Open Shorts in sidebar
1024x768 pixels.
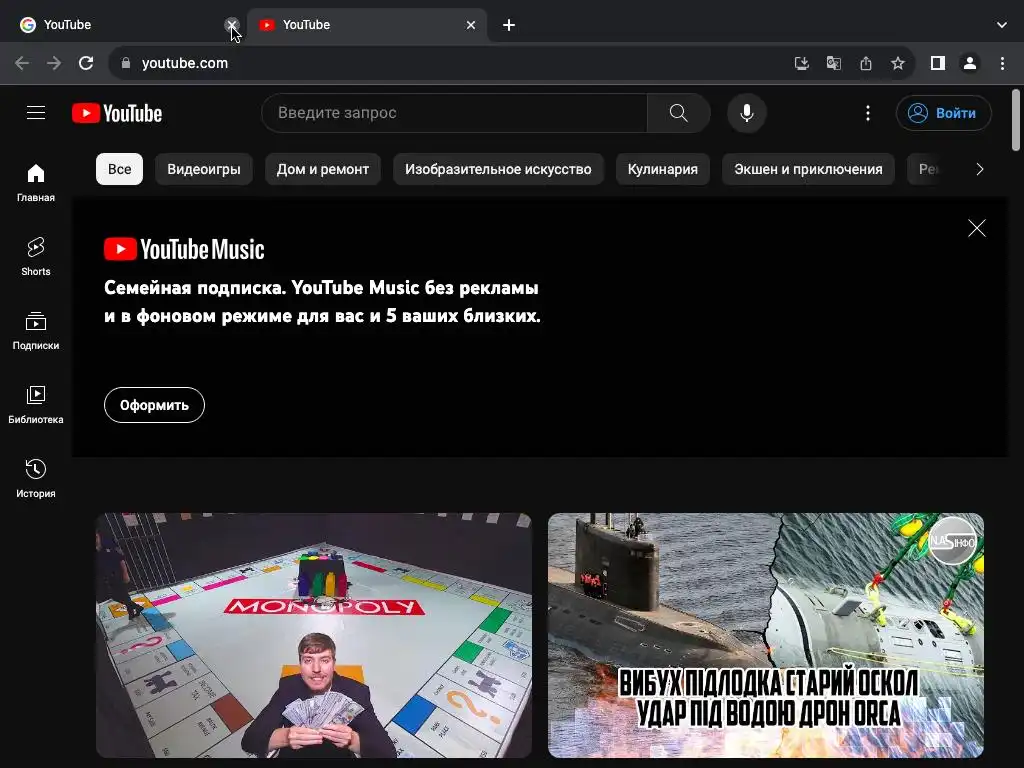point(36,257)
